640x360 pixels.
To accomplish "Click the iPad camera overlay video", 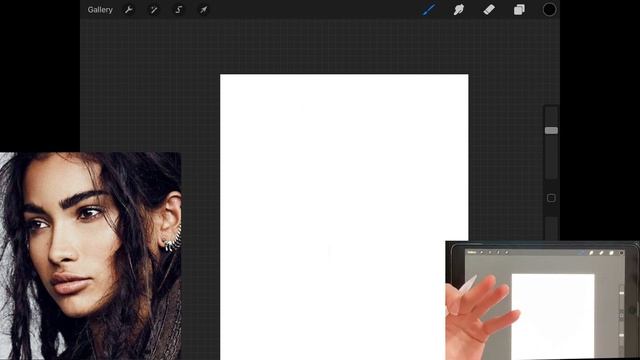I will (x=542, y=300).
